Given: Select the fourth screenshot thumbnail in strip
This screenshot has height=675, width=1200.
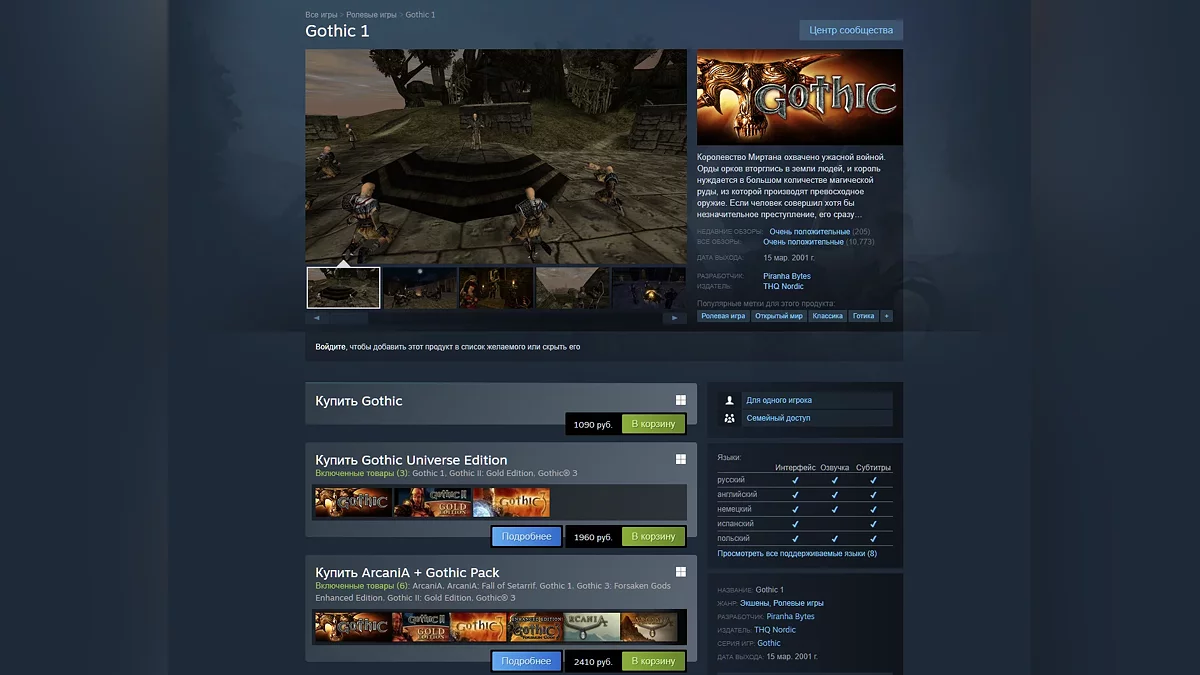Looking at the screenshot, I should (x=573, y=288).
